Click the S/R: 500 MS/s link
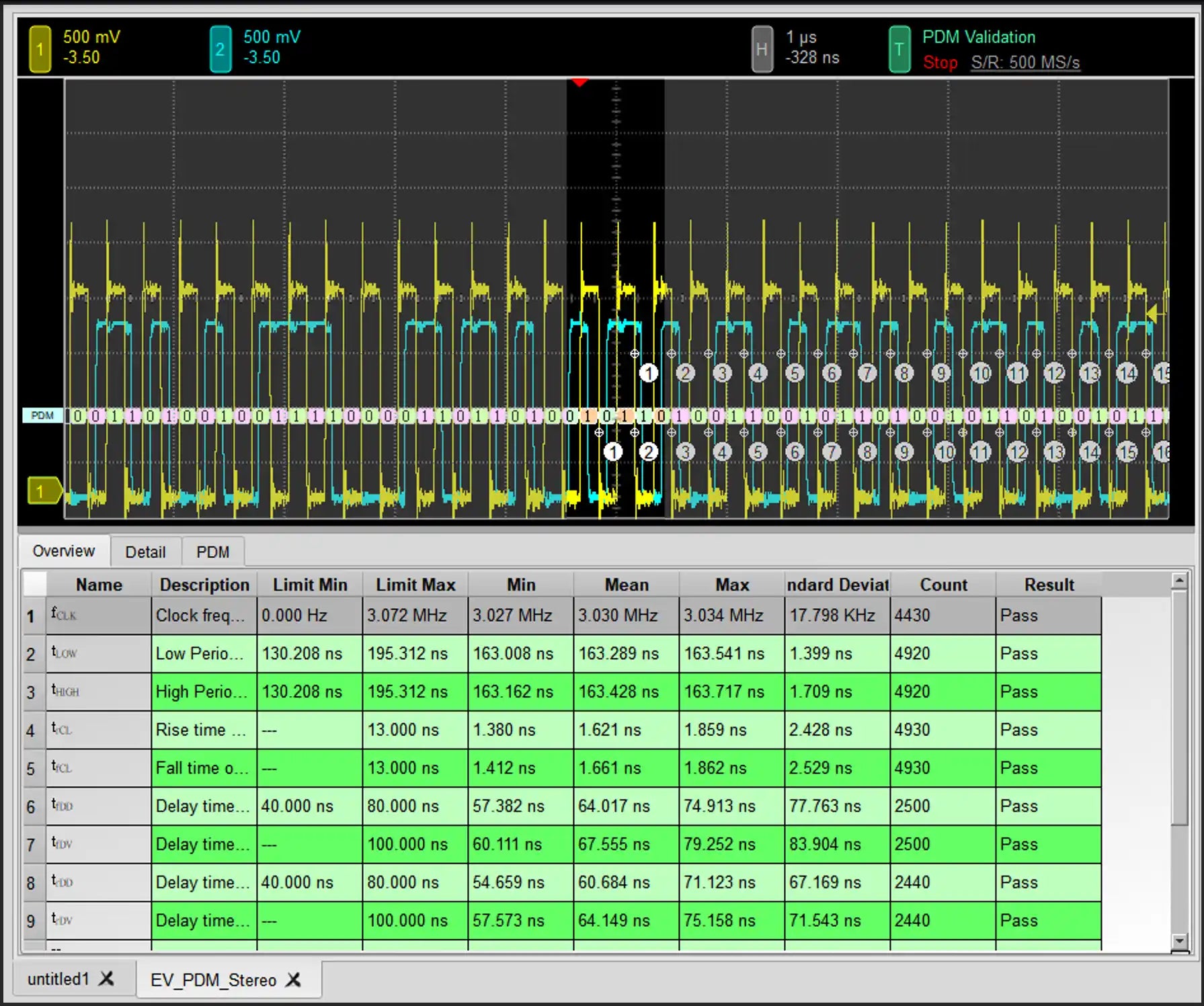 tap(1025, 62)
